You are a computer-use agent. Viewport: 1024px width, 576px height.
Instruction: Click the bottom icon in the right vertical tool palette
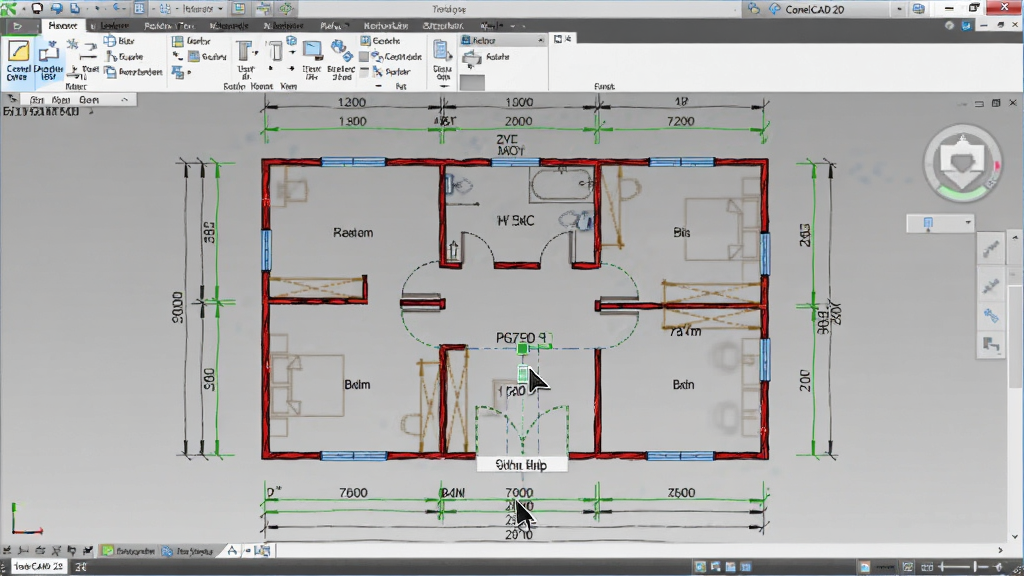coord(991,344)
